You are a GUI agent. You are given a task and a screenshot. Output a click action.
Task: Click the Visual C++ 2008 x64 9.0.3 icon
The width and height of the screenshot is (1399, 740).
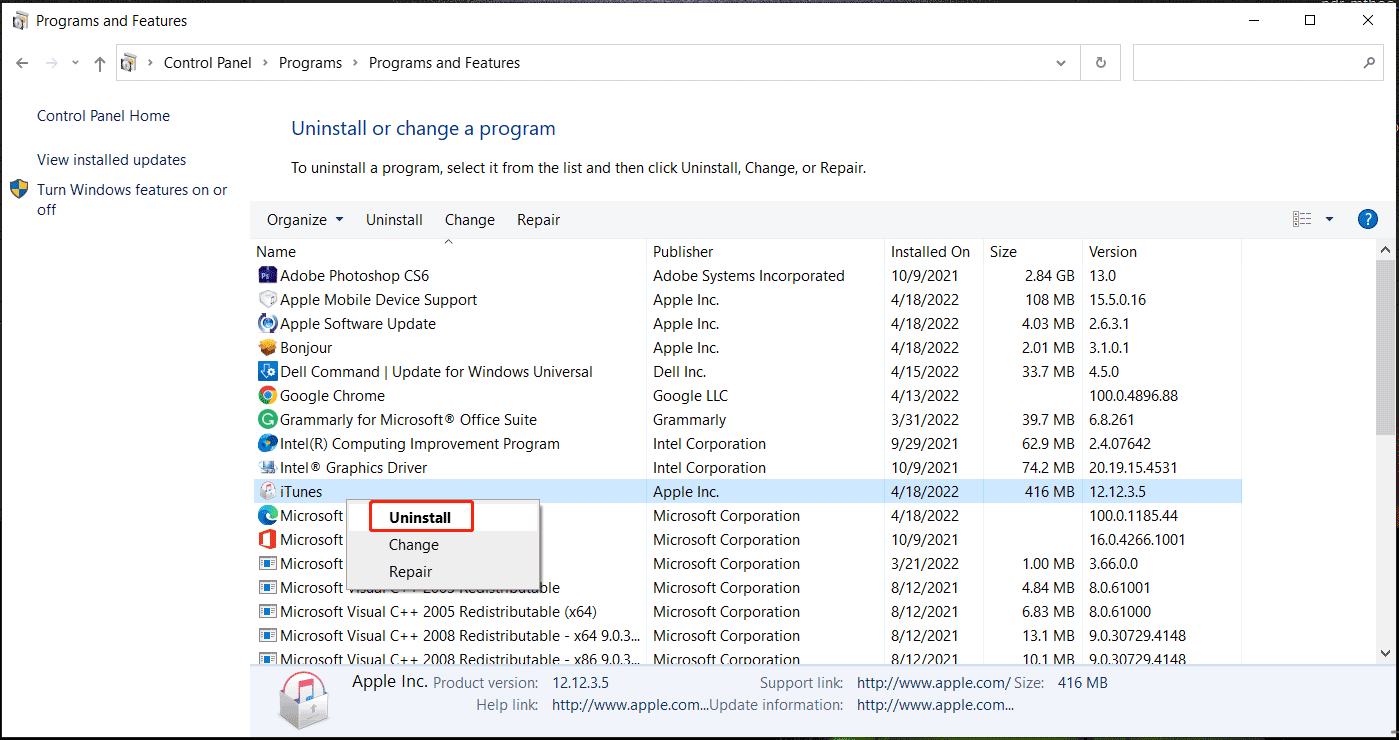pos(267,635)
